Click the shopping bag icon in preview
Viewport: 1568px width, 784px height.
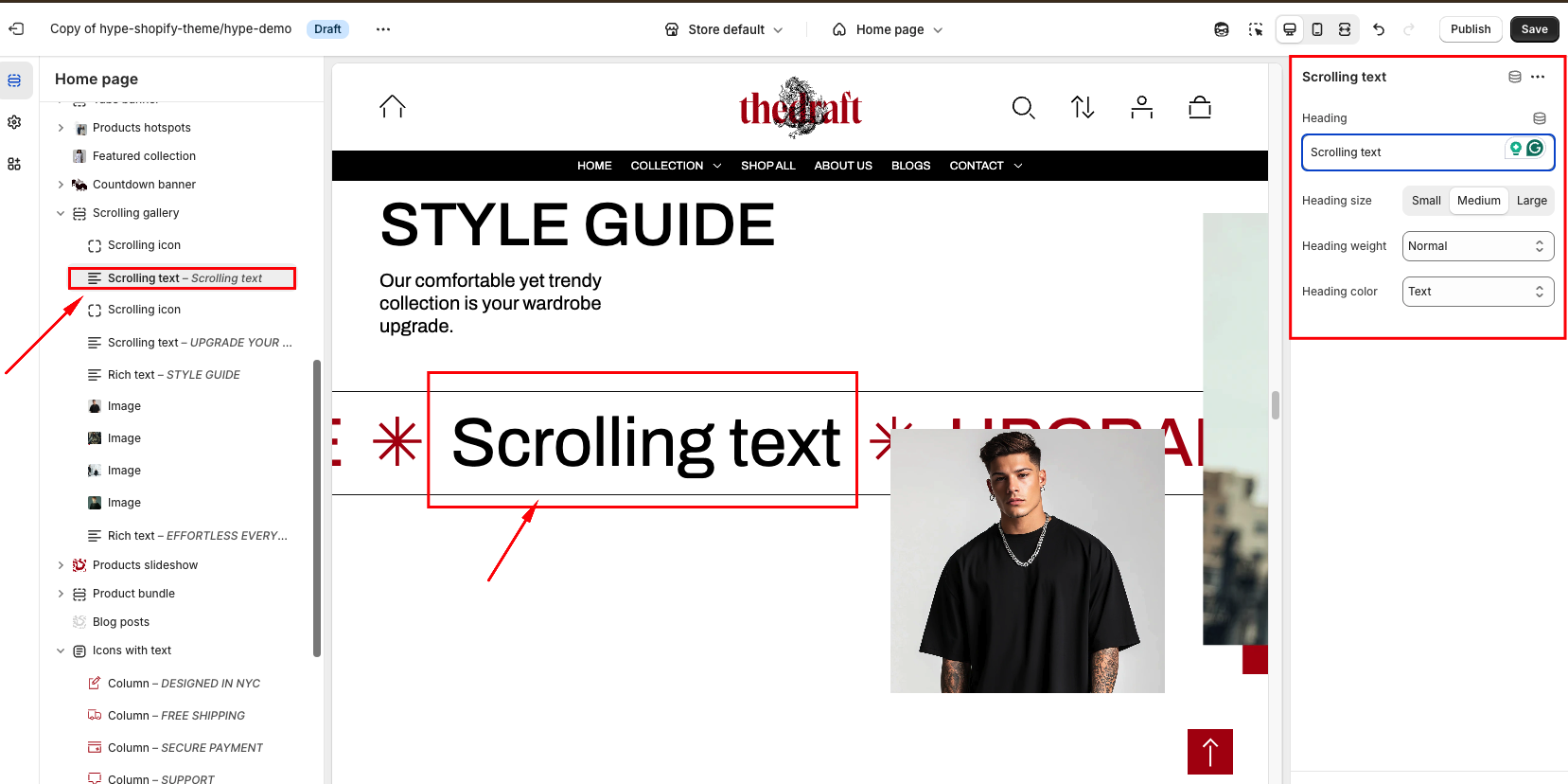pos(1200,108)
